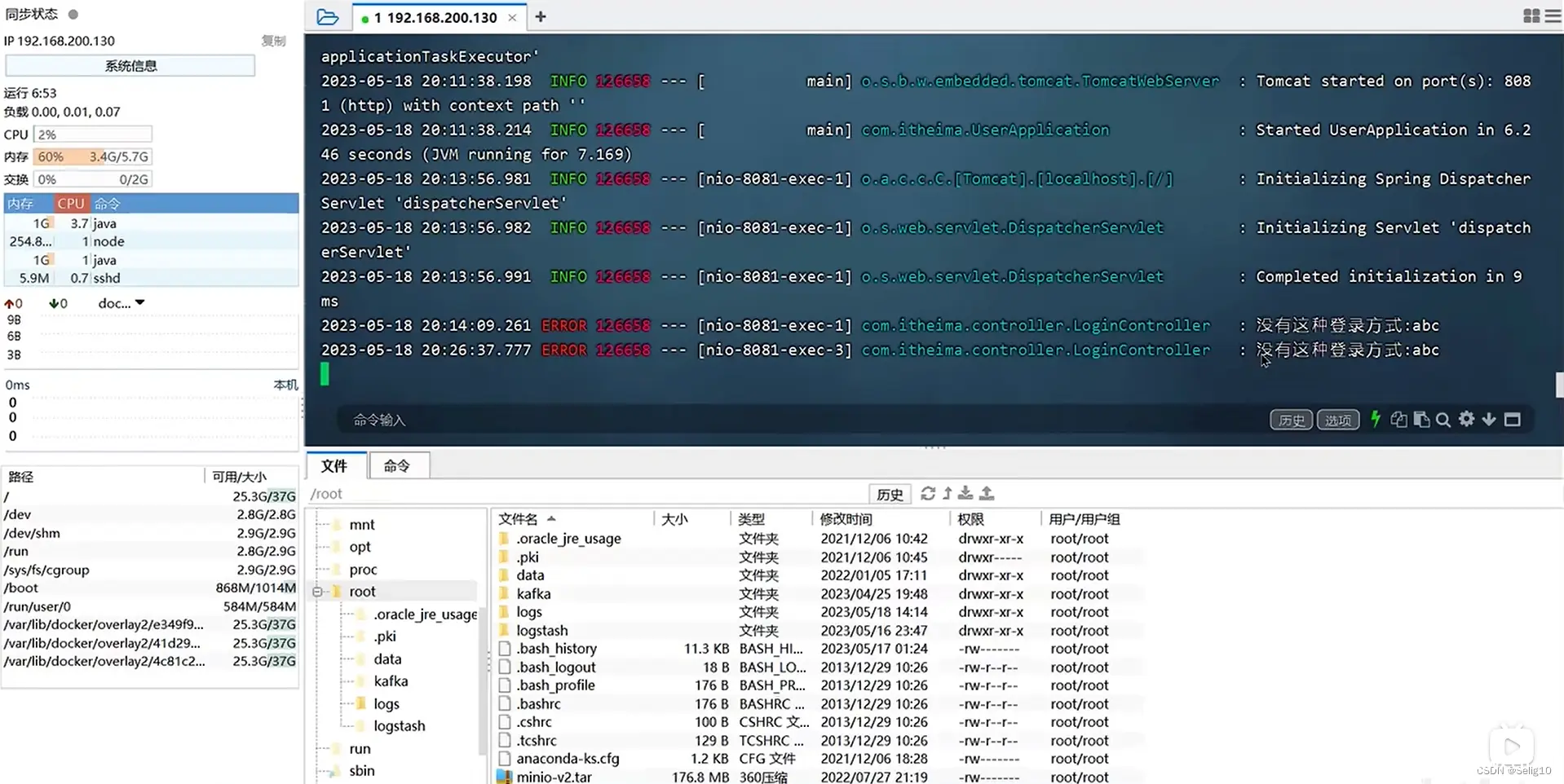
Task: Click the download speed down-arrow indicator
Action: 53,303
